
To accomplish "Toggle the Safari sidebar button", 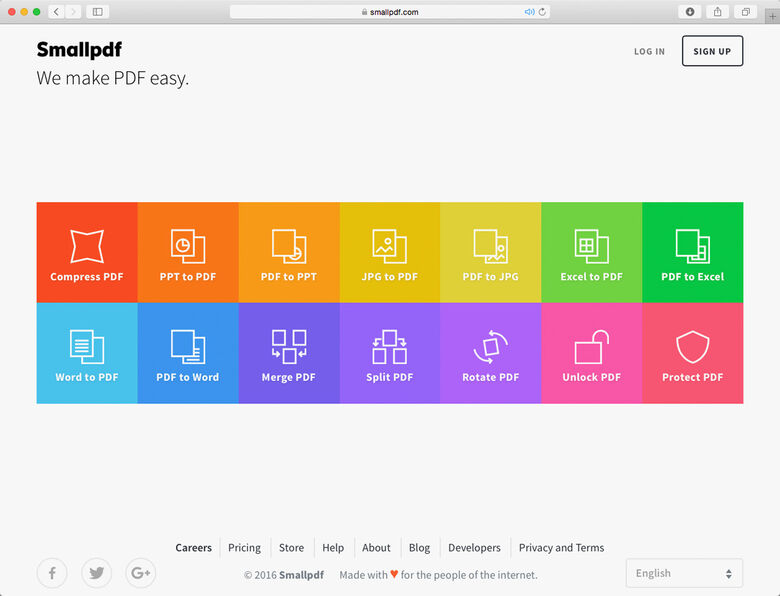I will click(98, 11).
